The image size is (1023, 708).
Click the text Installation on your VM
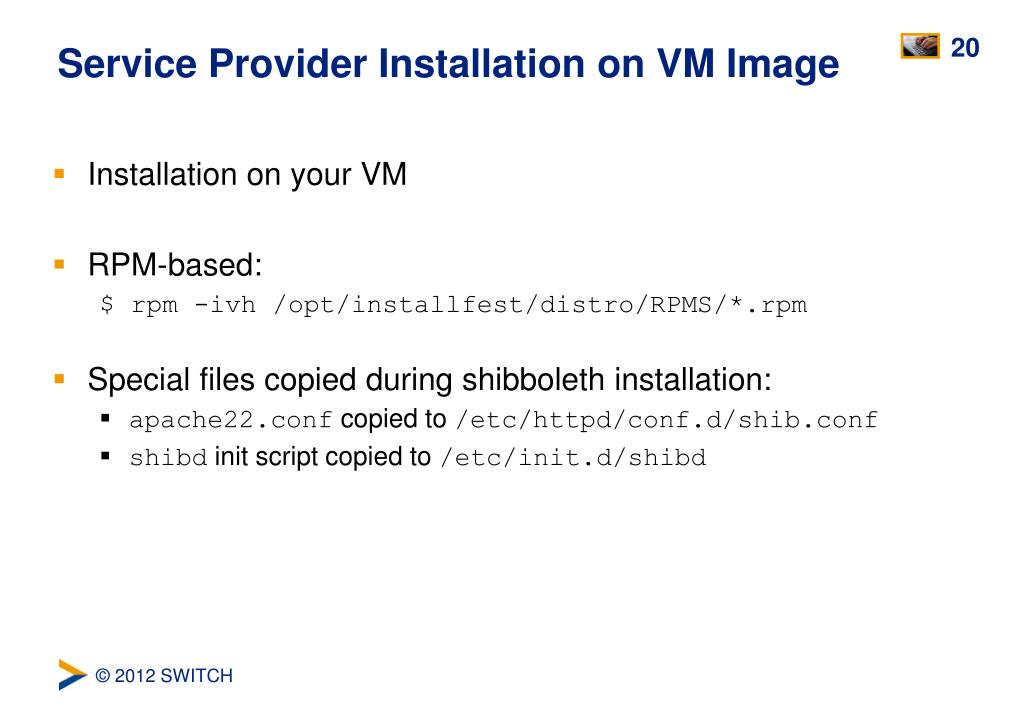tap(247, 176)
